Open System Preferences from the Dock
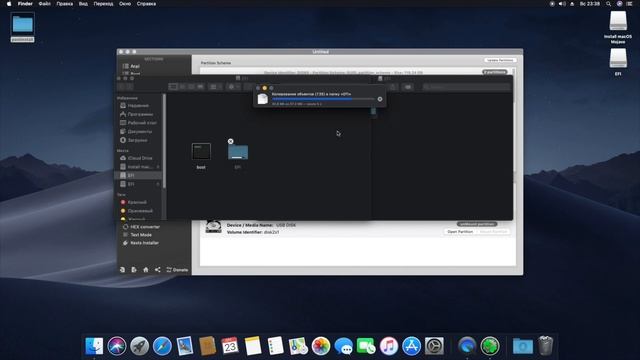Image resolution: width=640 pixels, height=360 pixels. pyautogui.click(x=434, y=346)
